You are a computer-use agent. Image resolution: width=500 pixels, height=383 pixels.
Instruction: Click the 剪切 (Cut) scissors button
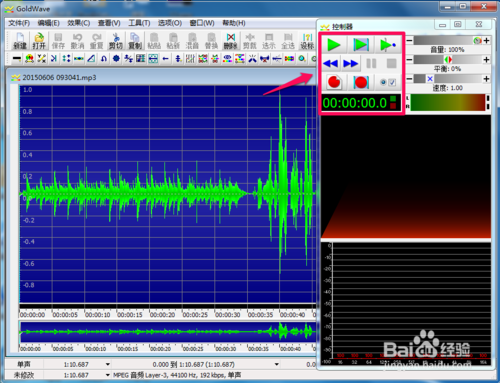coord(116,41)
